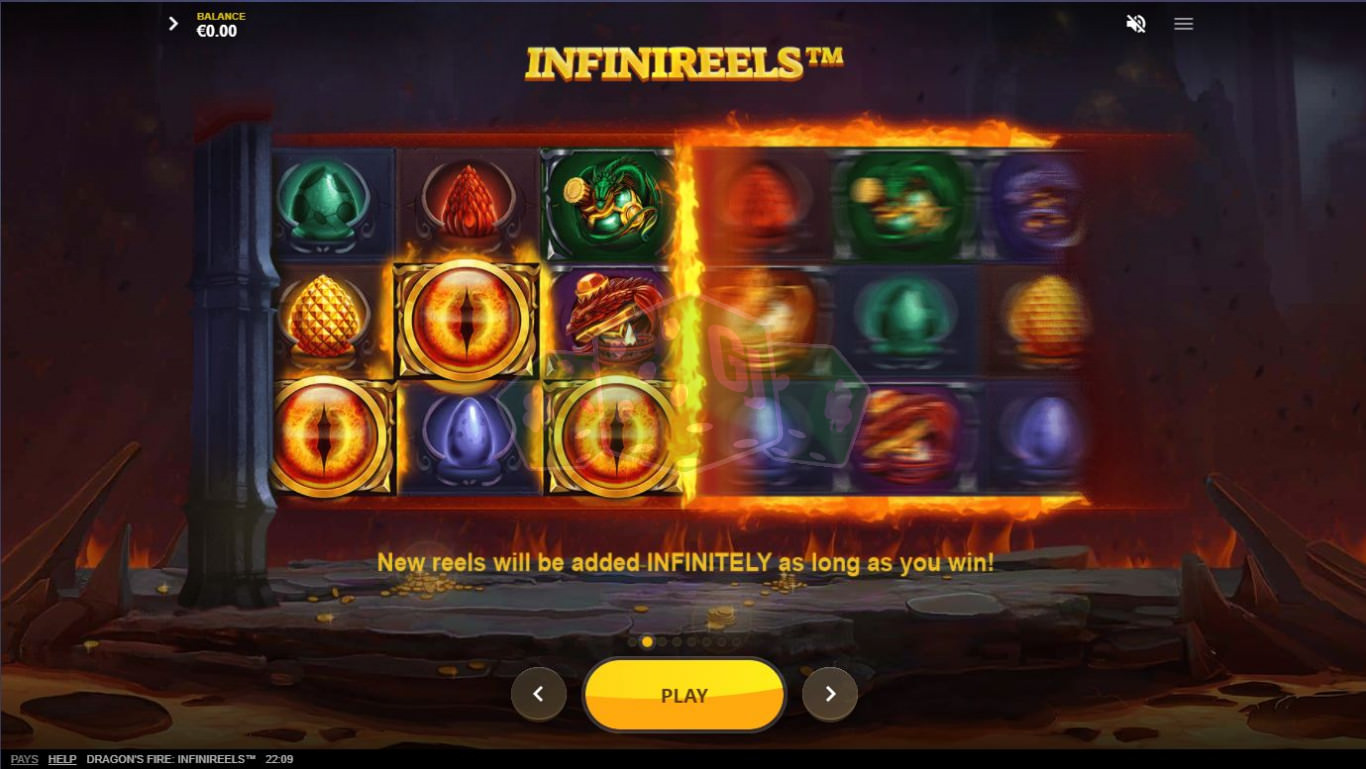The width and height of the screenshot is (1366, 769).
Task: Go to the previous intro slide
Action: [538, 694]
